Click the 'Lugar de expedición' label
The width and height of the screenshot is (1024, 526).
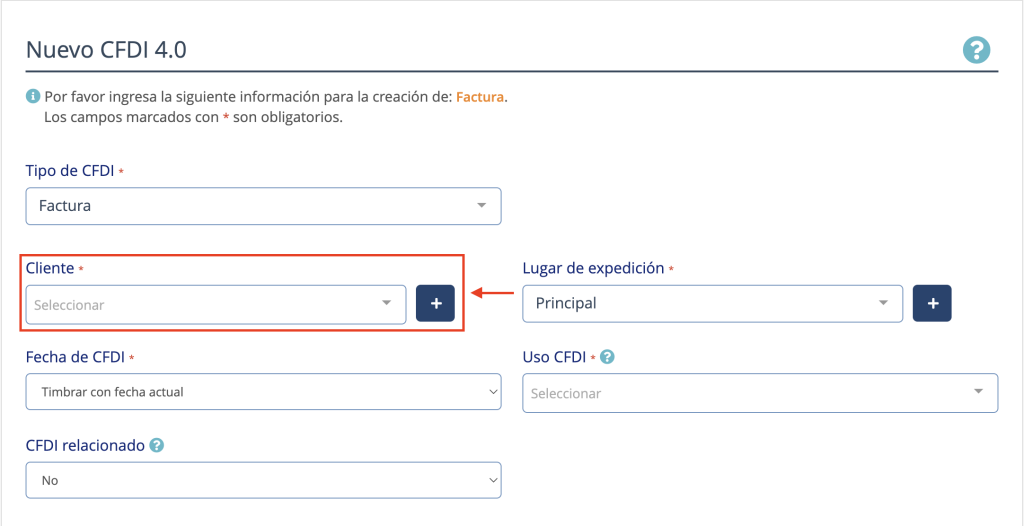point(593,268)
